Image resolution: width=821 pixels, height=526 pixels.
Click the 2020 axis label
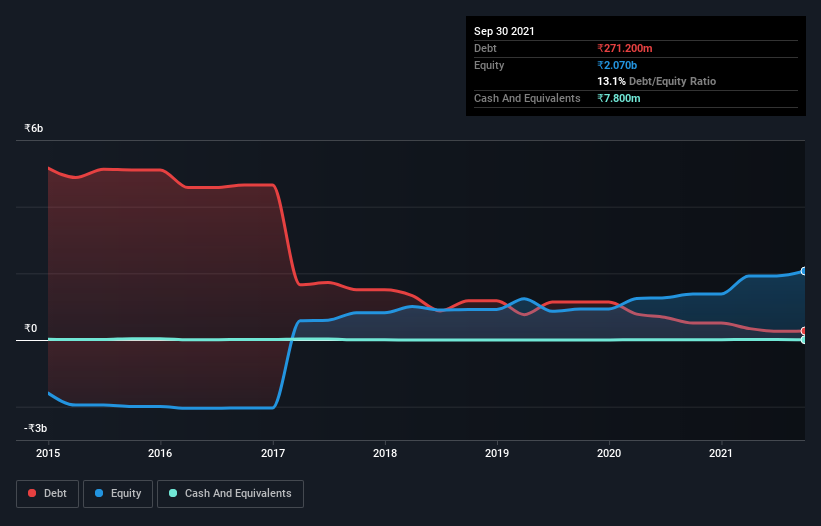pos(609,453)
